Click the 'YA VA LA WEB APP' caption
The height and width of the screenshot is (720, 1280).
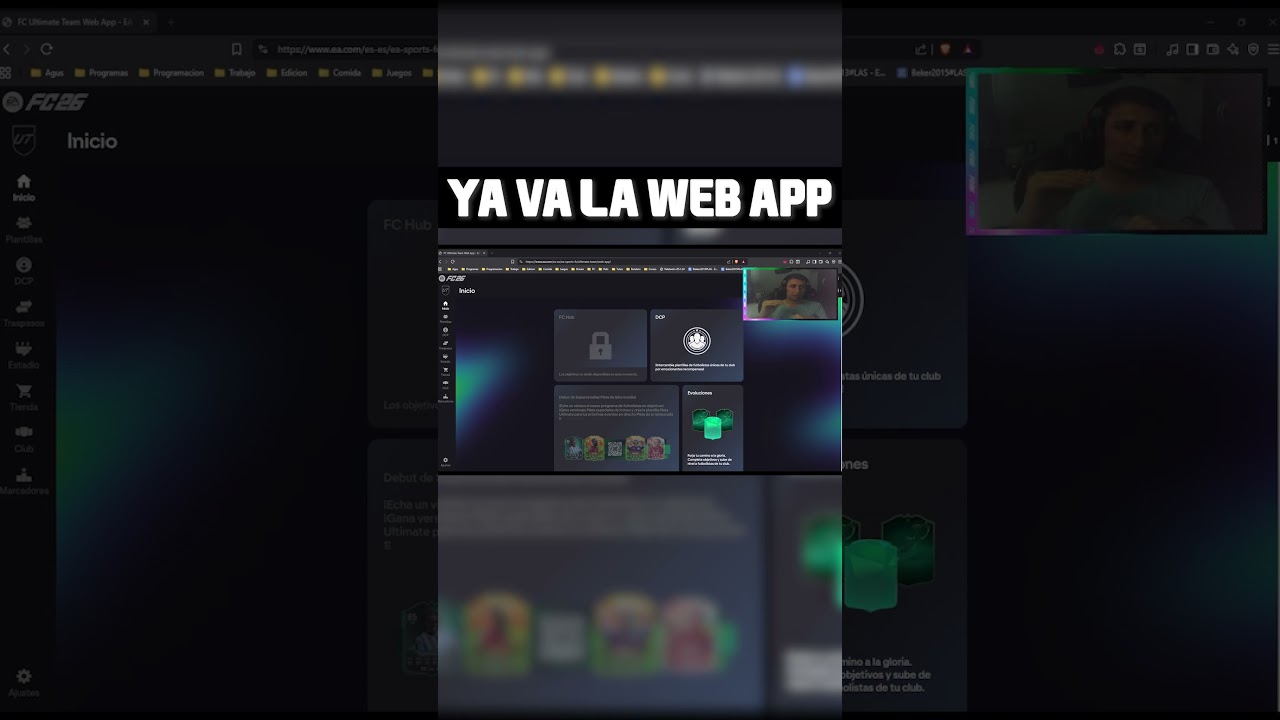pyautogui.click(x=639, y=198)
